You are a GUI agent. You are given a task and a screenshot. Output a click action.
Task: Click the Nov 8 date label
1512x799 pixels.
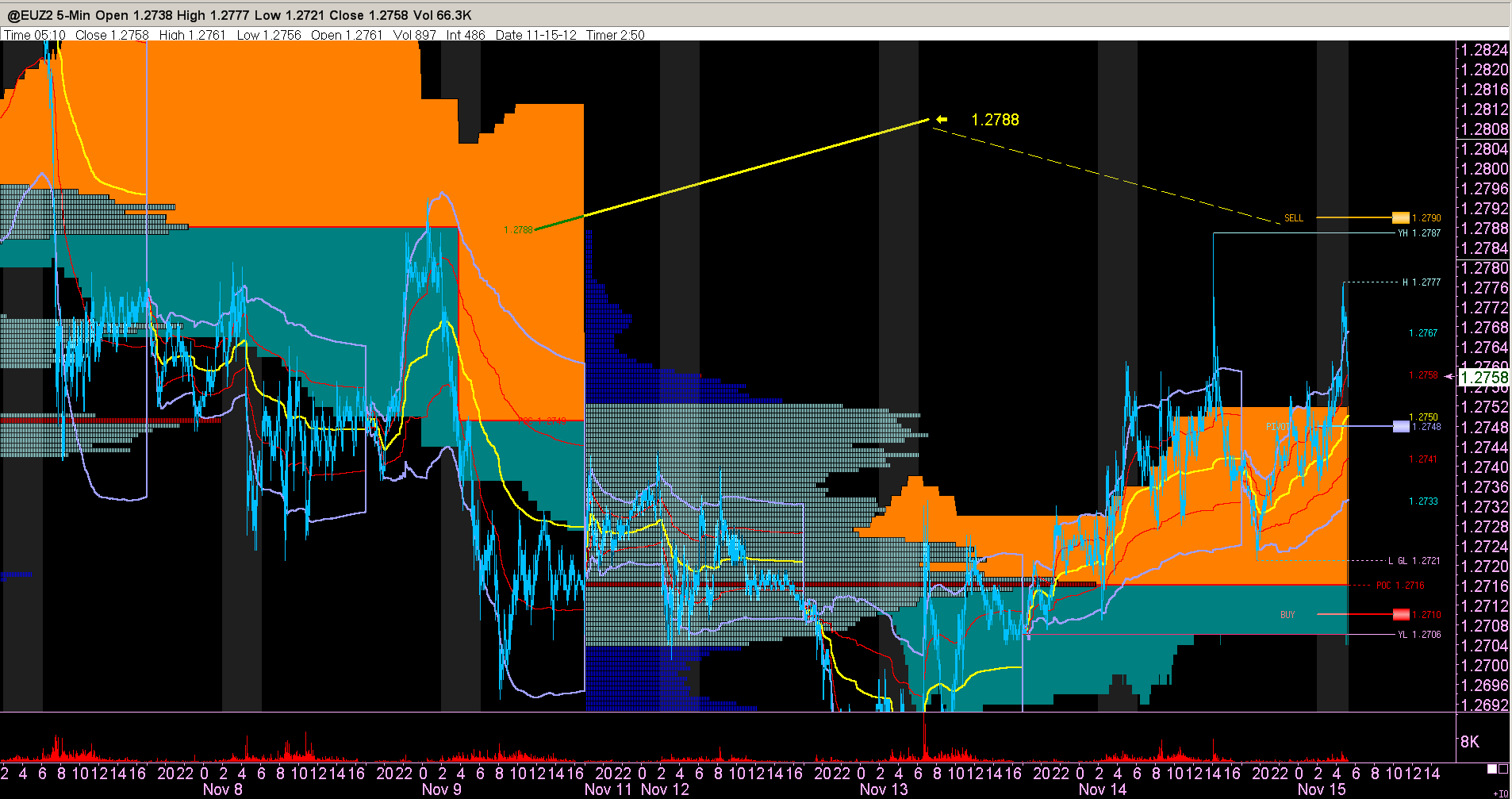pyautogui.click(x=223, y=789)
